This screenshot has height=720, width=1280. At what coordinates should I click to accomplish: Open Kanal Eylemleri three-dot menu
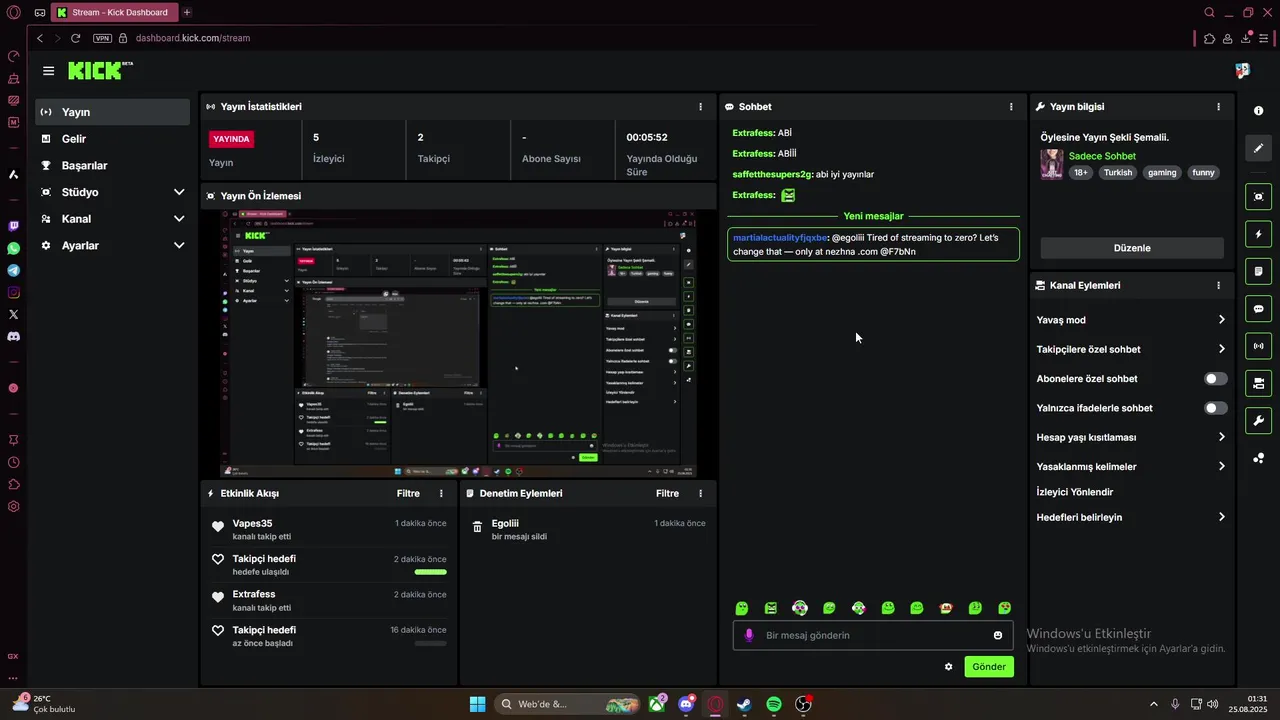click(x=1218, y=285)
